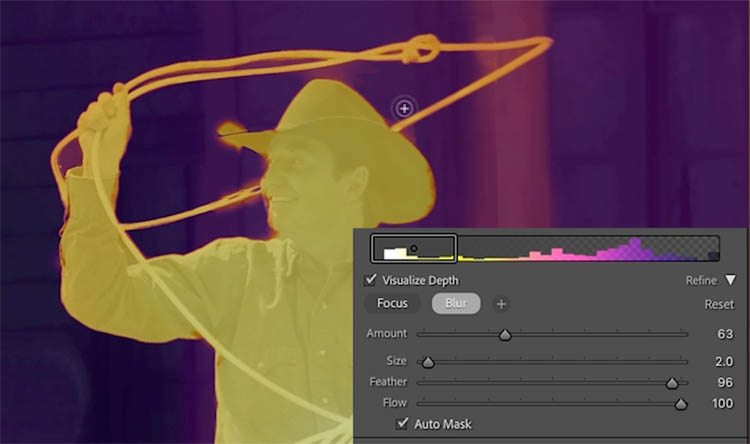Click the Amount value field showing 63

coord(726,334)
